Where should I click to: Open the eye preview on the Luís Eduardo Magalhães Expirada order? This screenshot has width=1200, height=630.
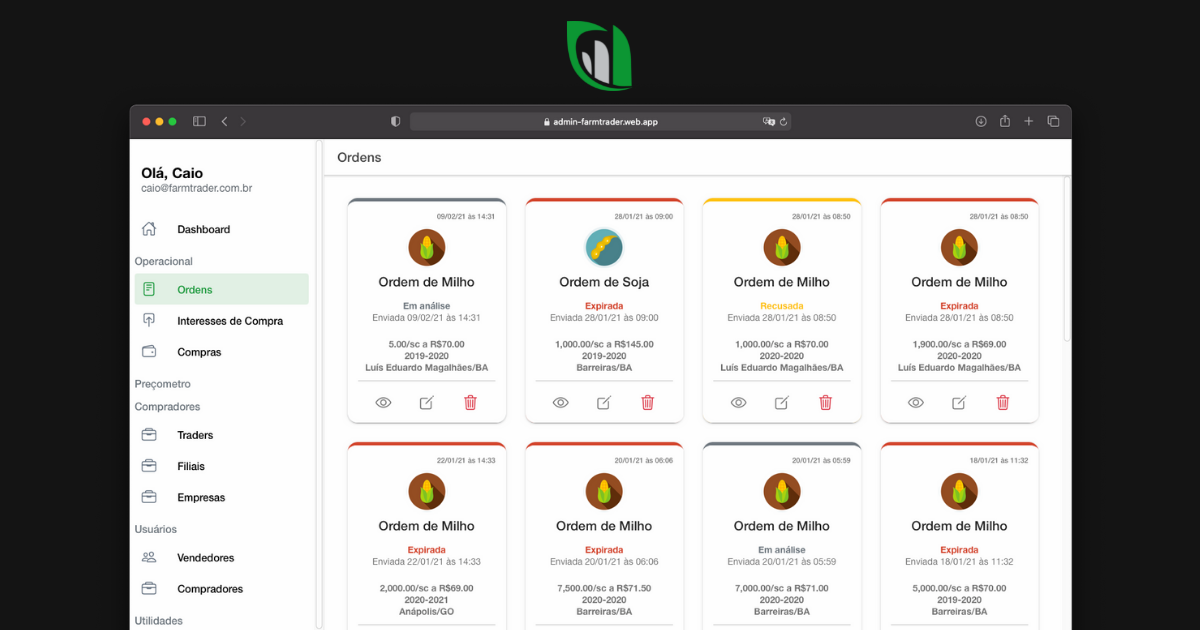[x=915, y=402]
